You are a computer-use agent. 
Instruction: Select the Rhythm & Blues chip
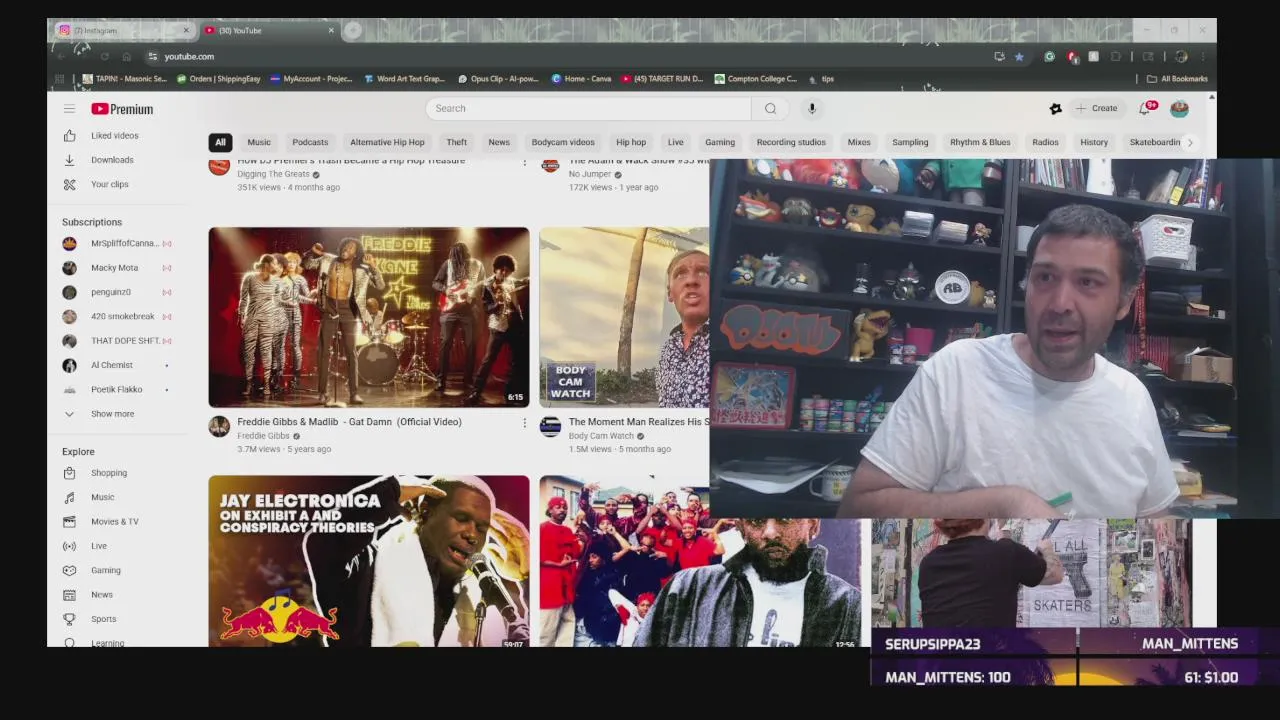click(x=980, y=142)
